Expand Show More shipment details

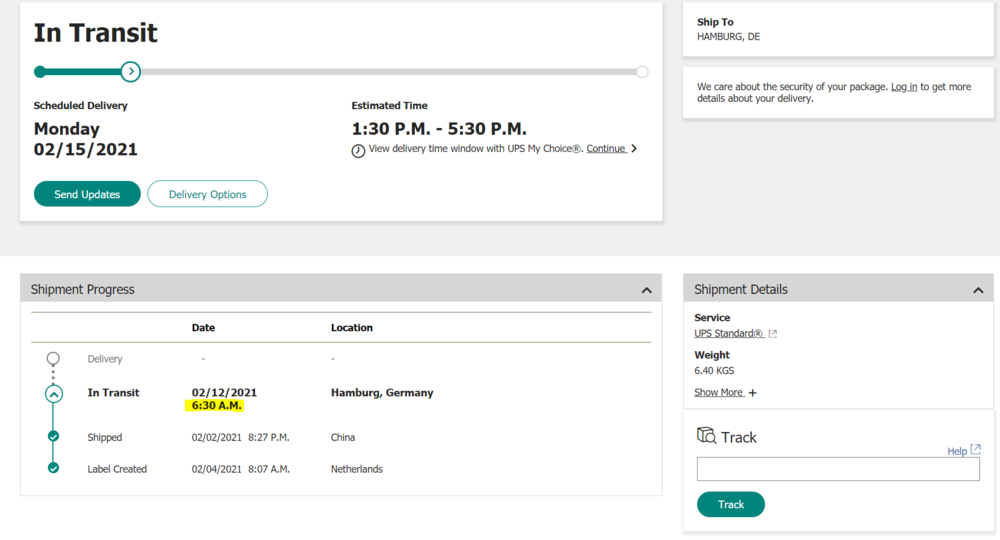tap(725, 392)
